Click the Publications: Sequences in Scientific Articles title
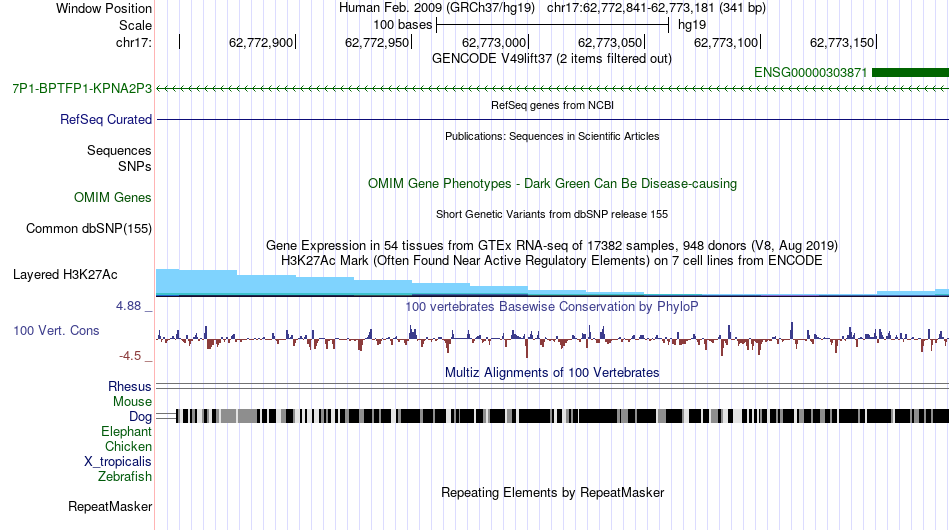The image size is (950, 530). (x=552, y=136)
